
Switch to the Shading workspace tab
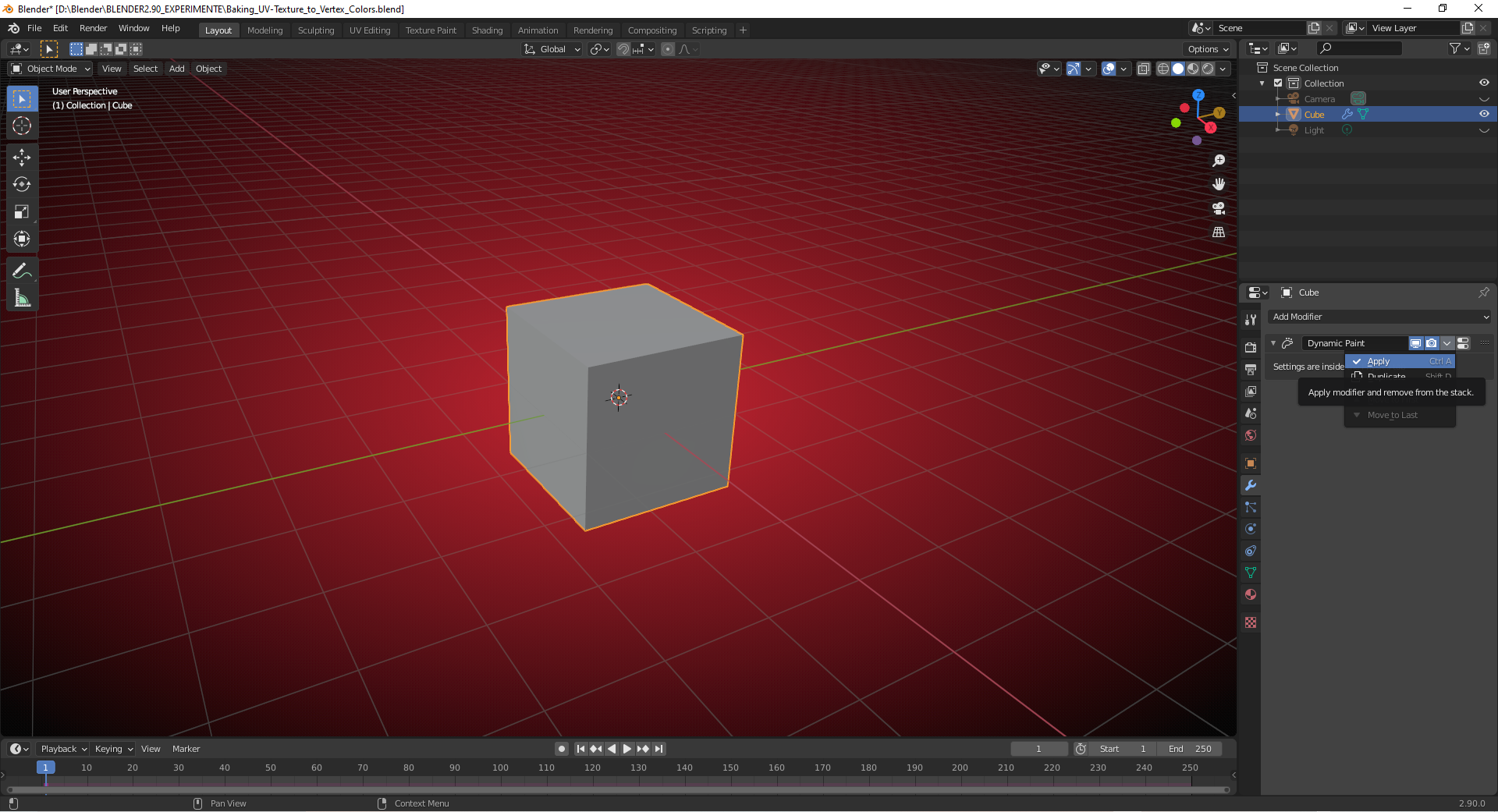(x=487, y=30)
